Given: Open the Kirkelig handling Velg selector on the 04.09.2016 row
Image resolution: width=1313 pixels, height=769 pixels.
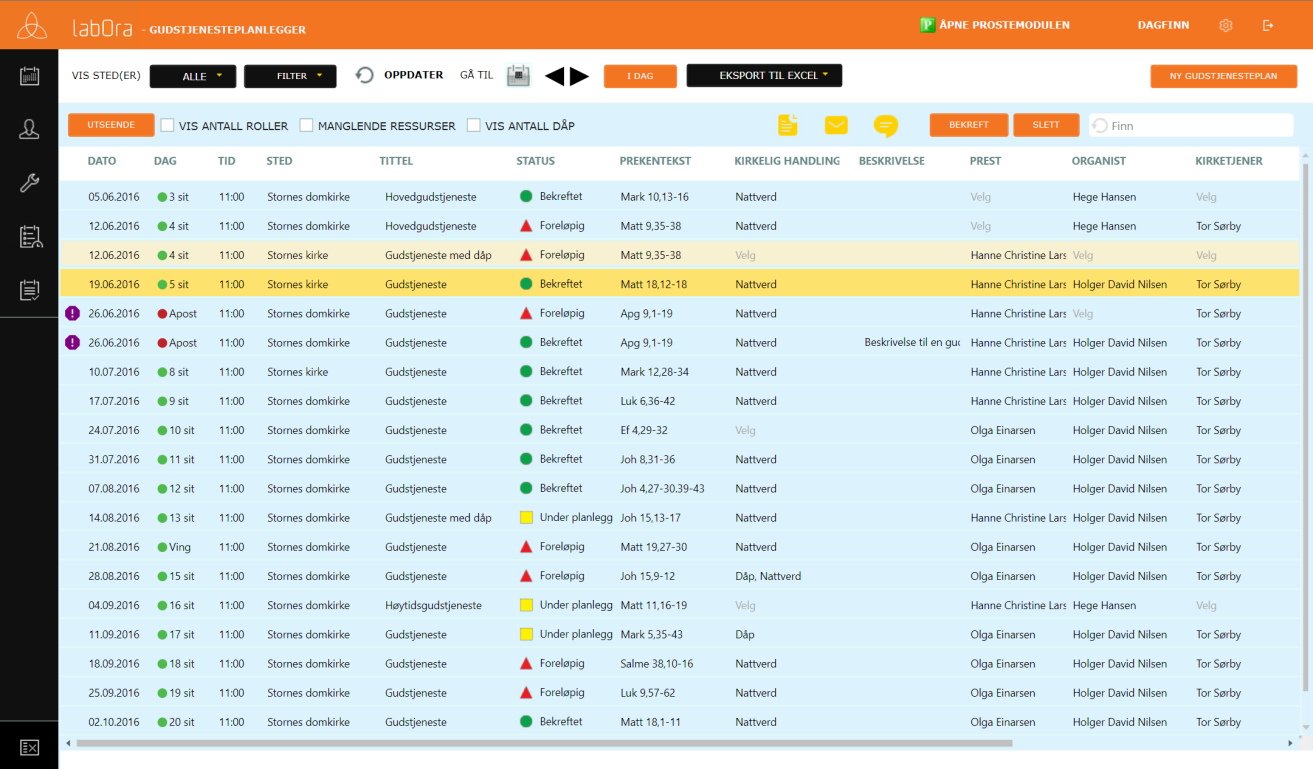Looking at the screenshot, I should (x=745, y=605).
